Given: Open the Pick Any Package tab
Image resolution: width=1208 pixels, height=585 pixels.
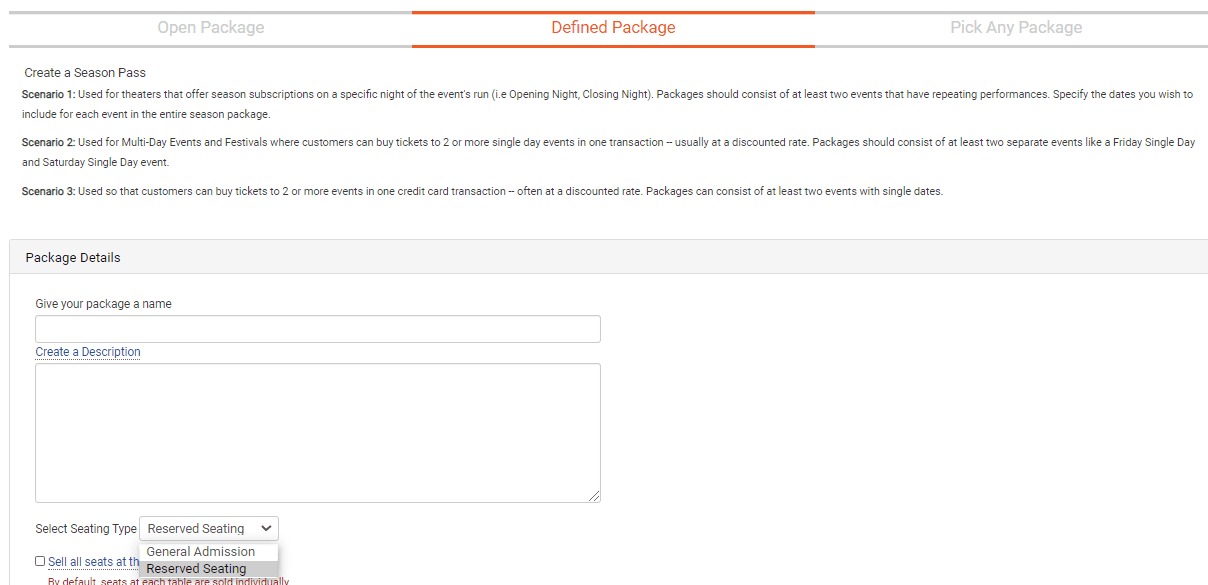Looking at the screenshot, I should click(x=1016, y=28).
